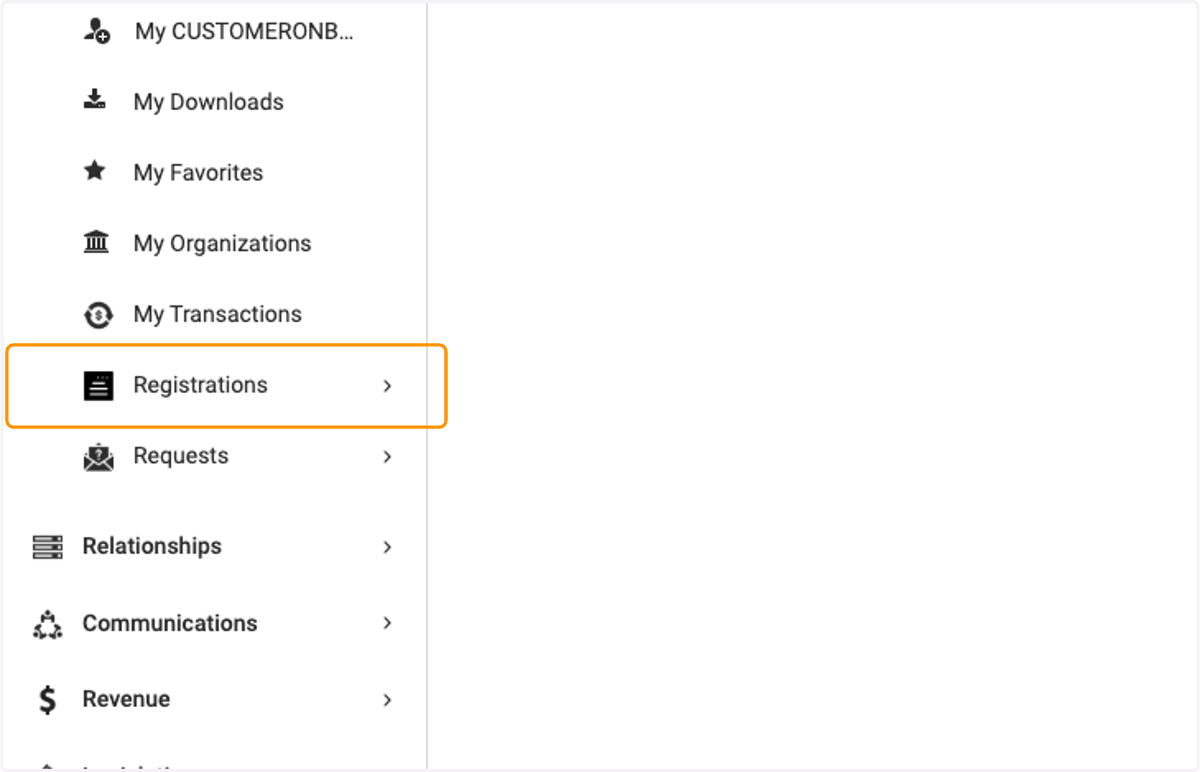This screenshot has height=772, width=1200.
Task: Click the Relationships server-stack icon
Action: [47, 547]
